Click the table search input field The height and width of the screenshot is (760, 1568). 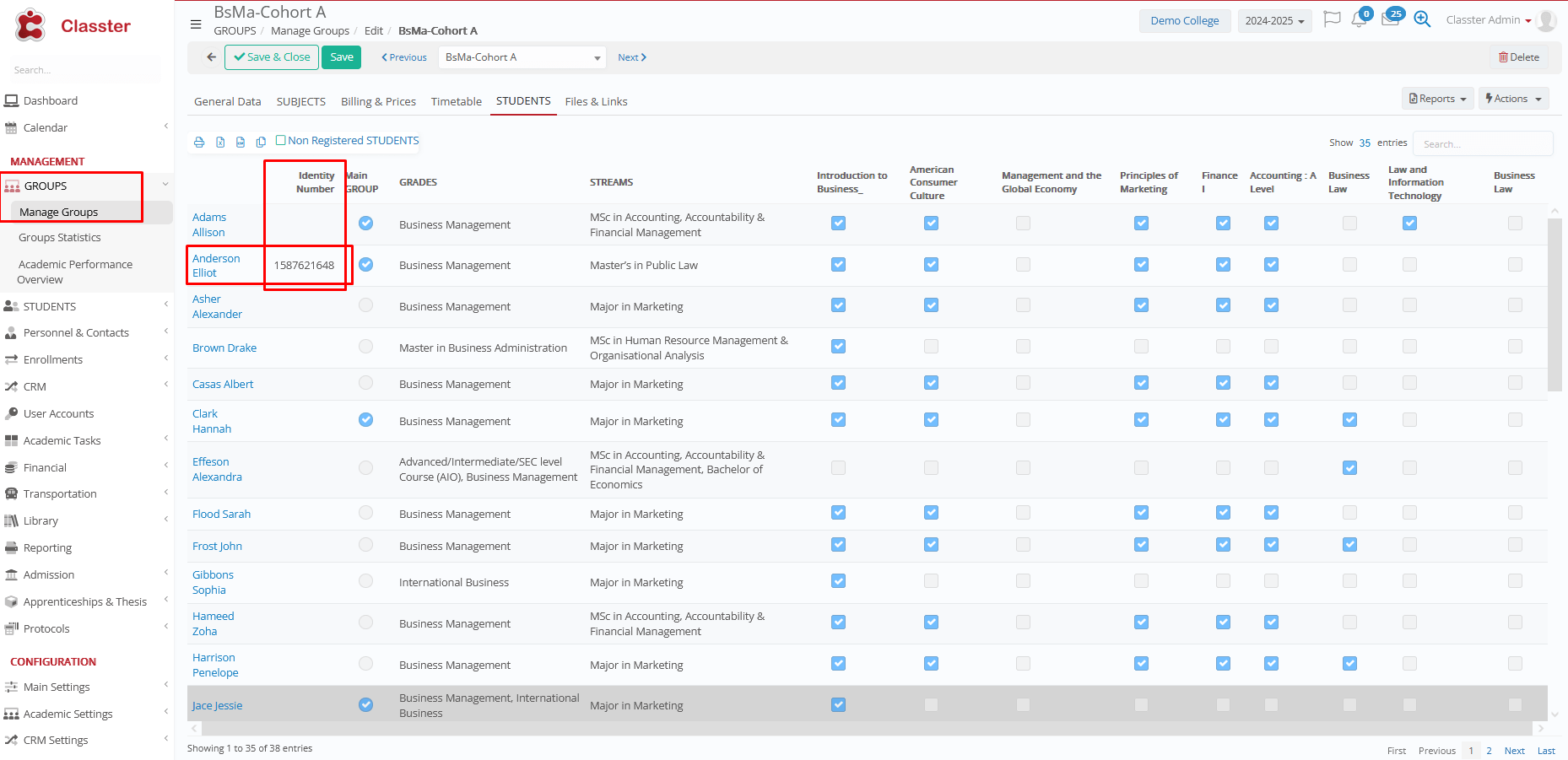click(x=1482, y=143)
